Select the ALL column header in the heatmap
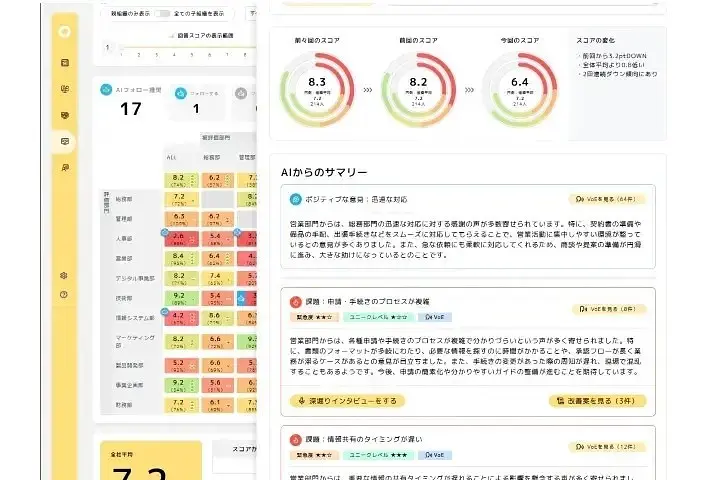The width and height of the screenshot is (720, 480). (171, 158)
